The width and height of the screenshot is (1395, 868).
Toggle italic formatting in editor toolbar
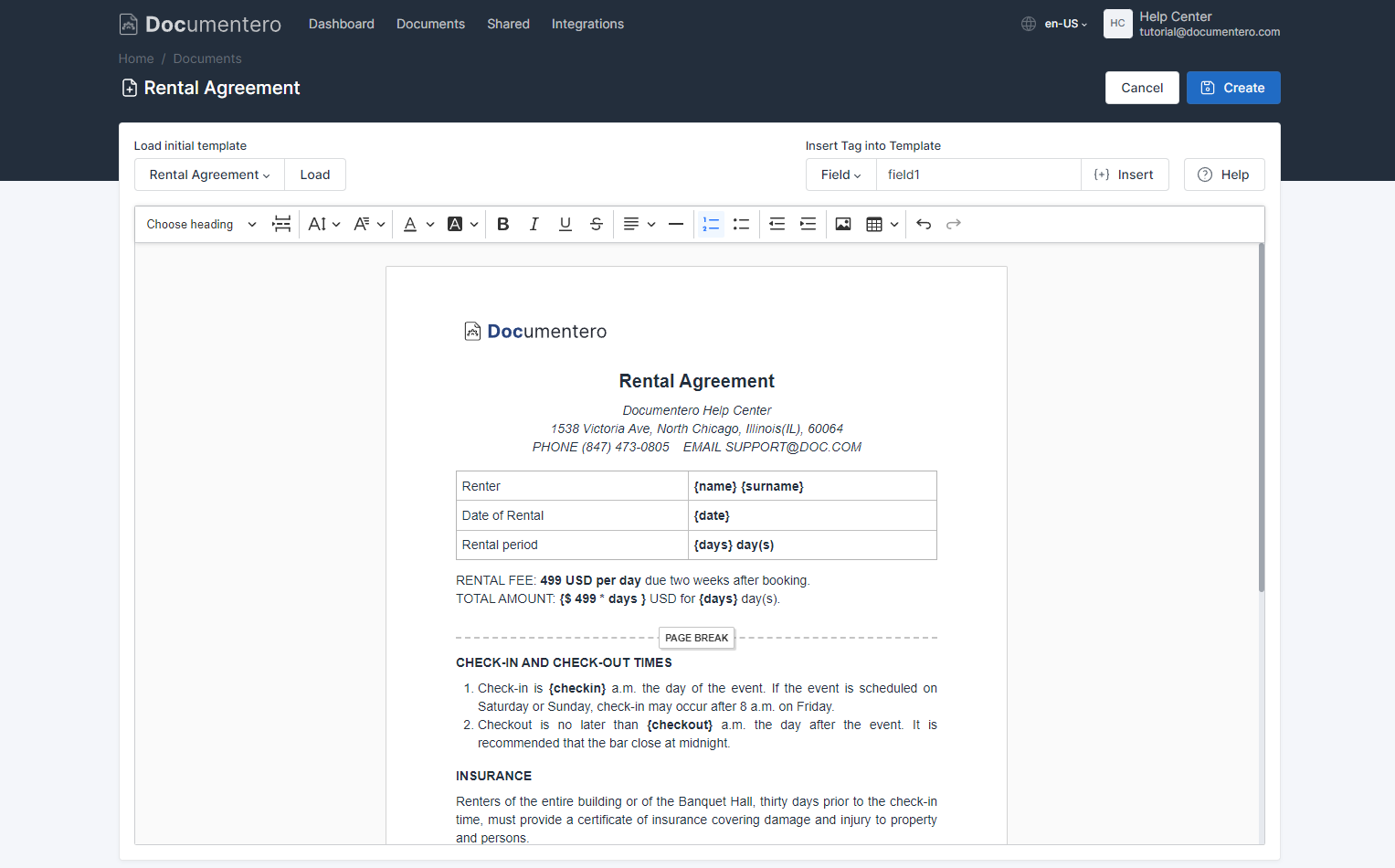[534, 224]
